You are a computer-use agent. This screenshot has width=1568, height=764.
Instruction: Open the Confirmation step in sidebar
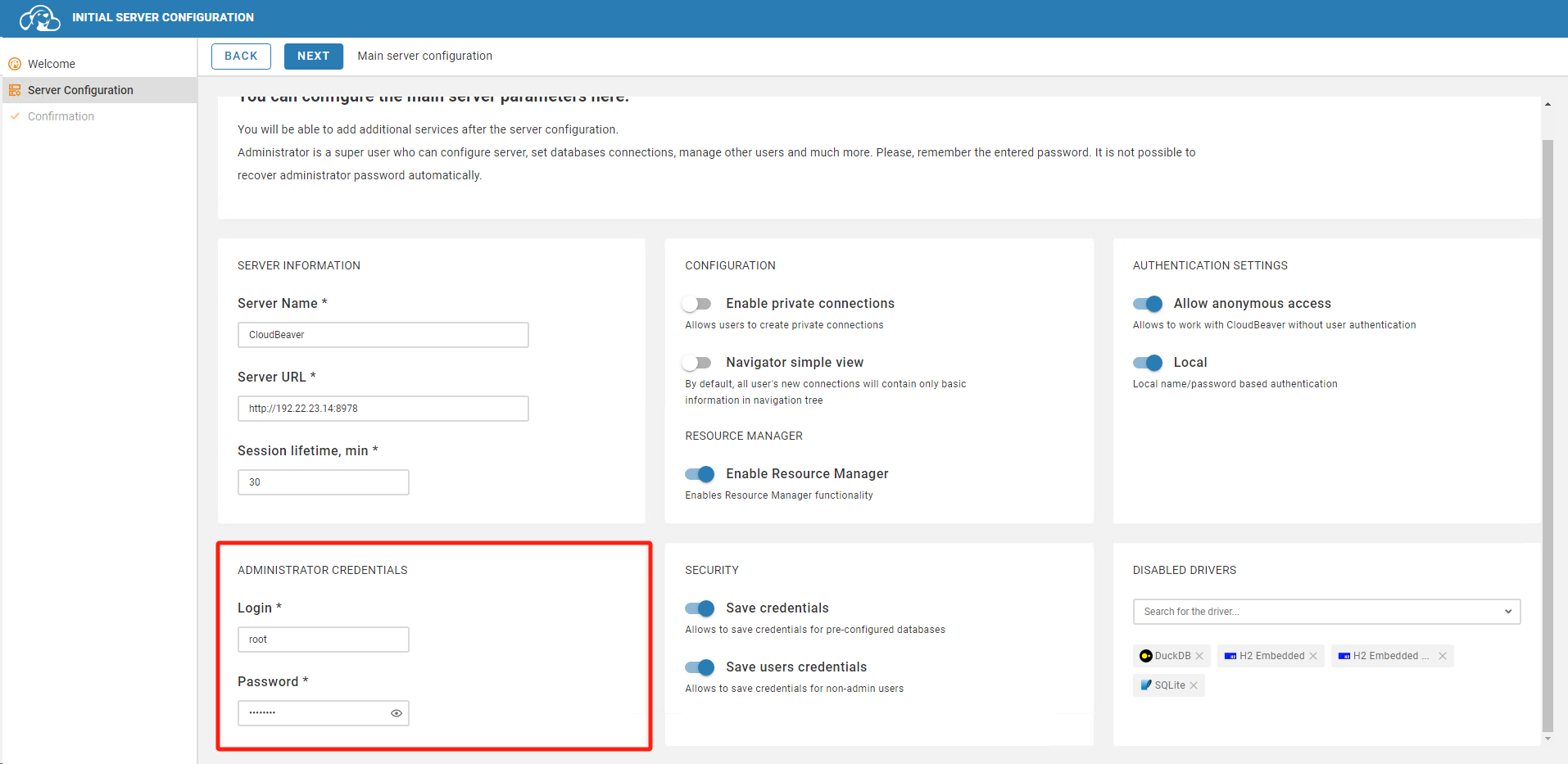click(61, 116)
